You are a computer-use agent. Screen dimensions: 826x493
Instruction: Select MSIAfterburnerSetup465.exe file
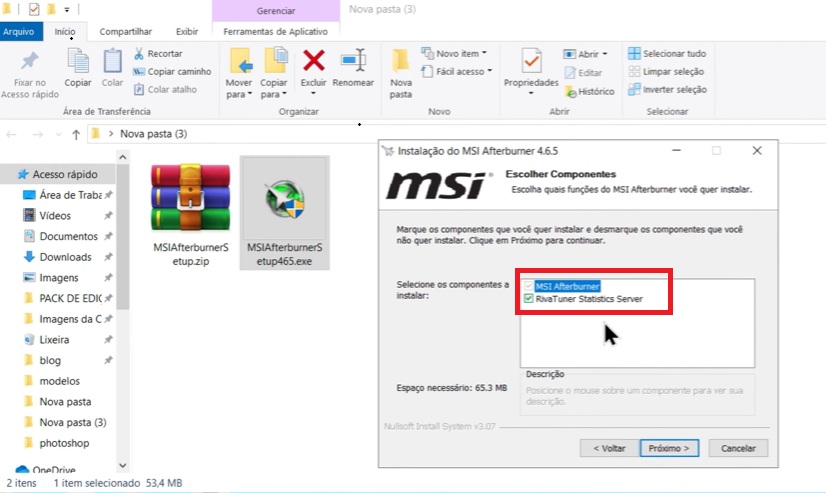pos(284,212)
